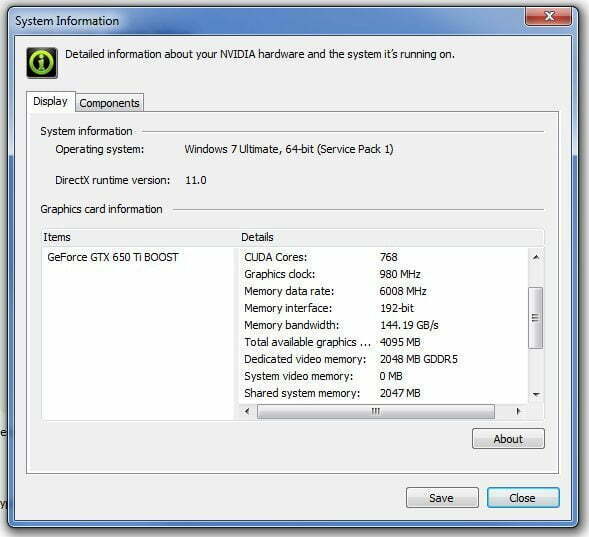Click the vertical scrollbar thumb in Details
The width and height of the screenshot is (589, 537).
point(536,318)
